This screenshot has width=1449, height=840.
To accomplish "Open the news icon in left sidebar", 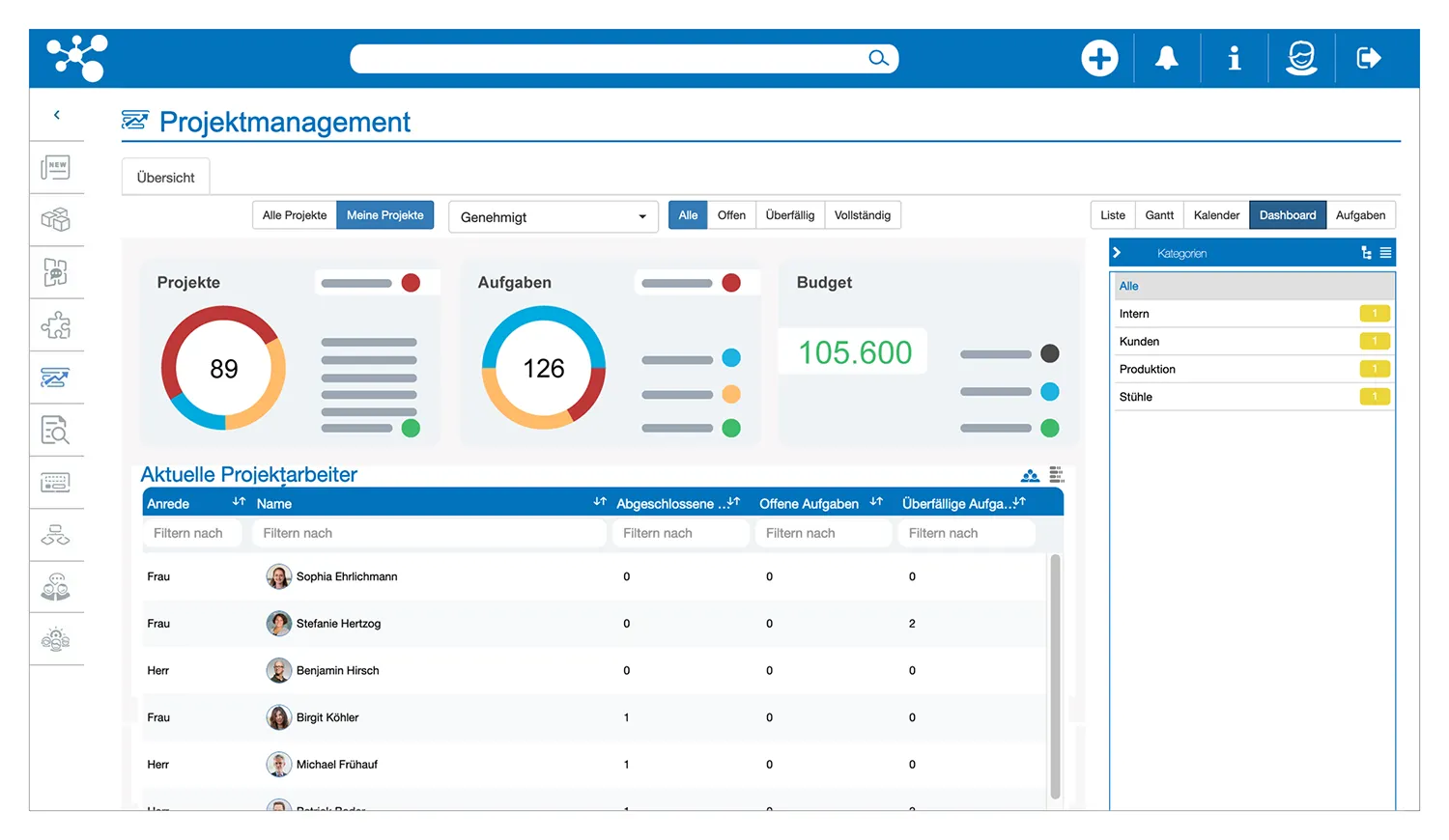I will pyautogui.click(x=56, y=168).
